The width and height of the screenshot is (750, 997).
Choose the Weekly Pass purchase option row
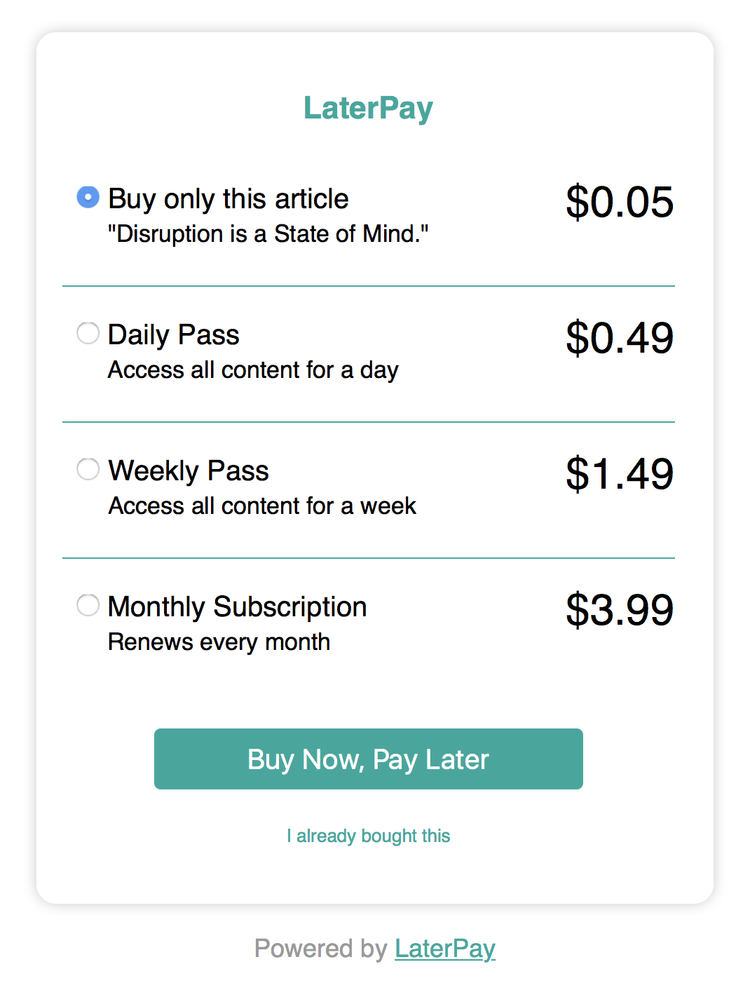[189, 470]
